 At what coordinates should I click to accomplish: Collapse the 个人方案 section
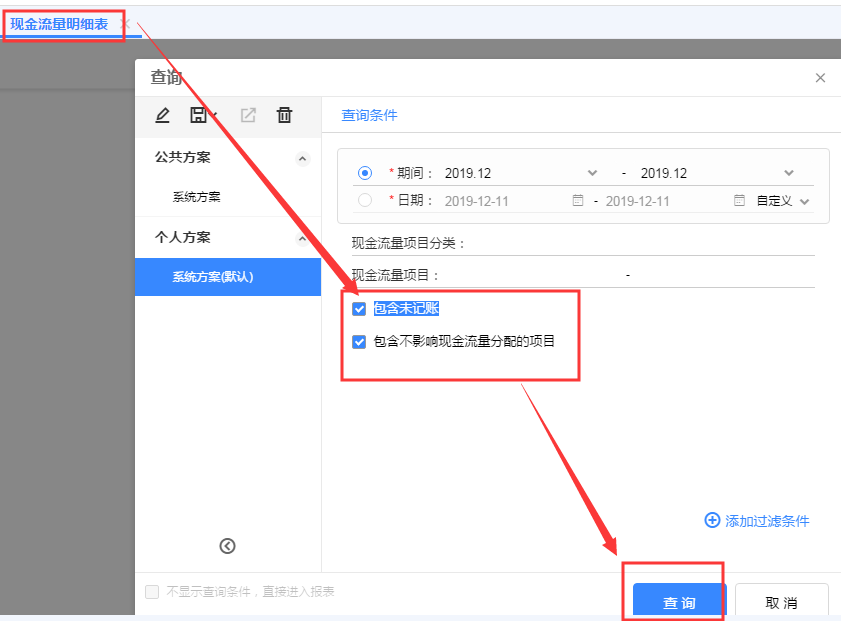303,239
